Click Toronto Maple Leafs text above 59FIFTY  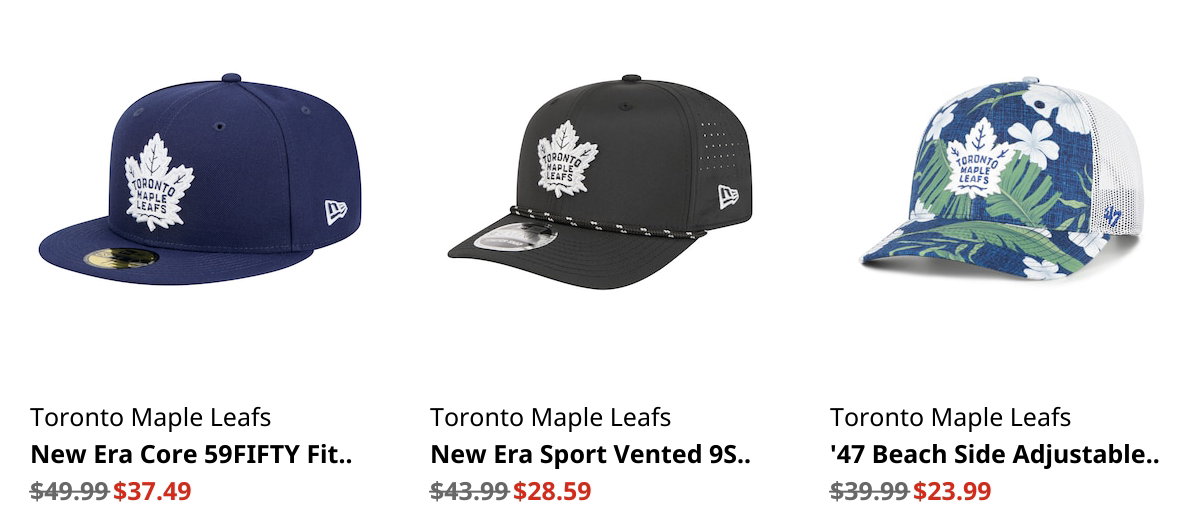[x=151, y=417]
